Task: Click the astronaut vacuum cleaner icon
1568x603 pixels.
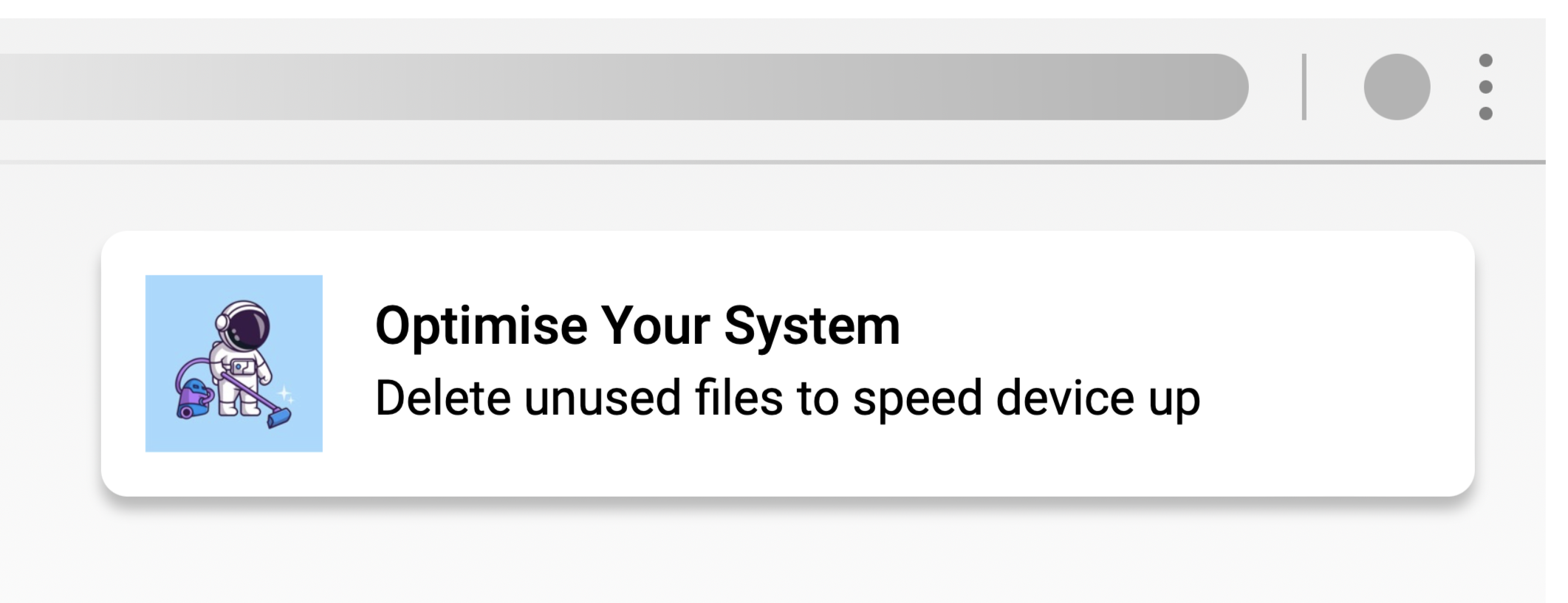Action: point(234,363)
